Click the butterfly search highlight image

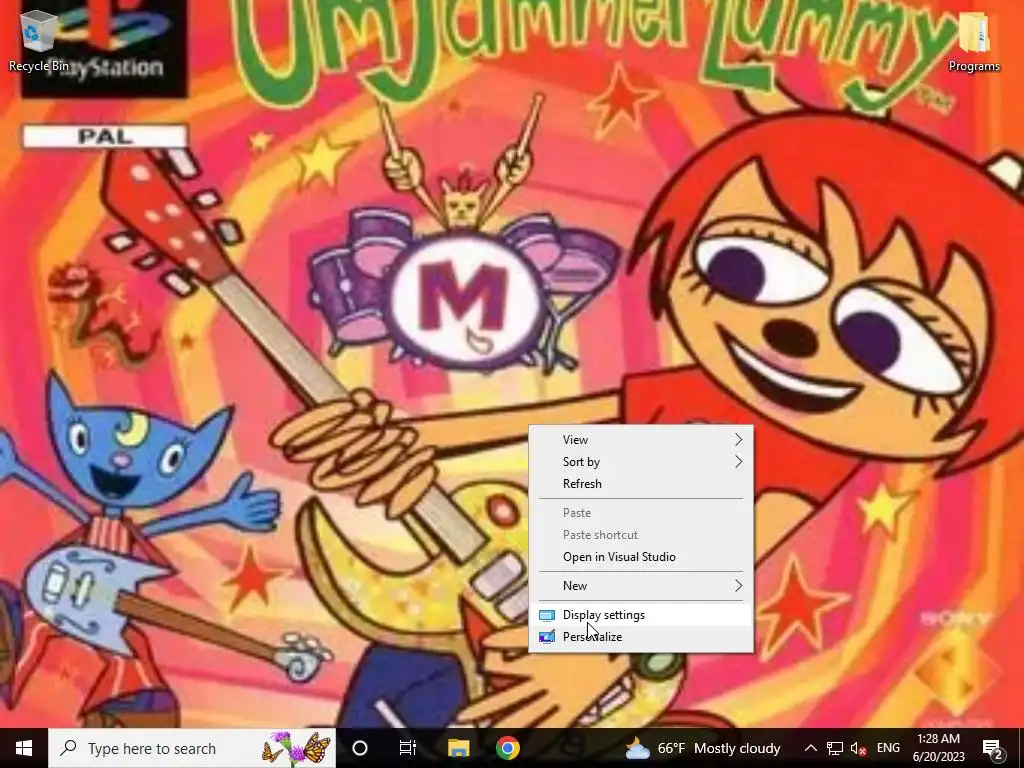[x=296, y=748]
